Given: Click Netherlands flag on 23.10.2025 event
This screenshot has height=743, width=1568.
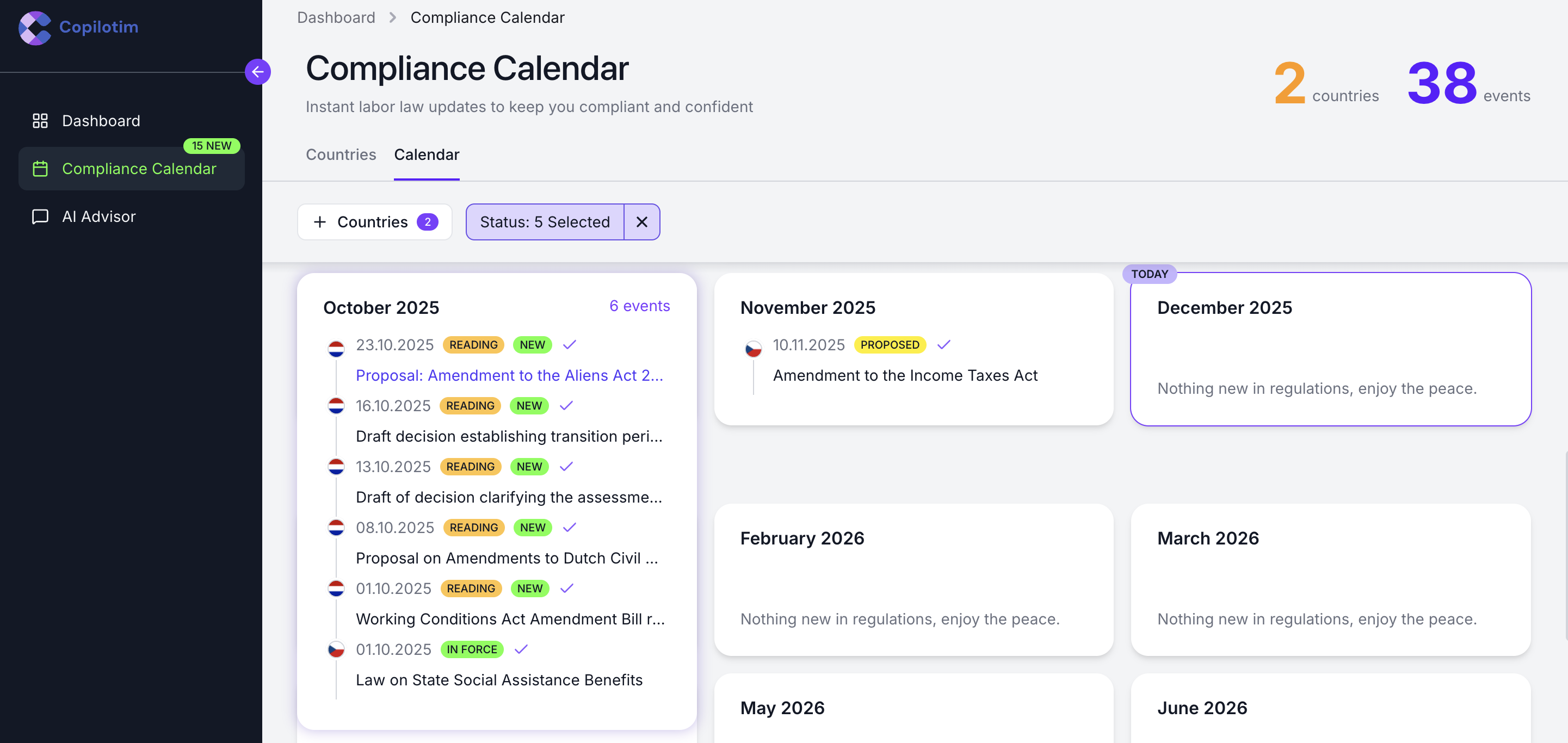Looking at the screenshot, I should tap(336, 348).
